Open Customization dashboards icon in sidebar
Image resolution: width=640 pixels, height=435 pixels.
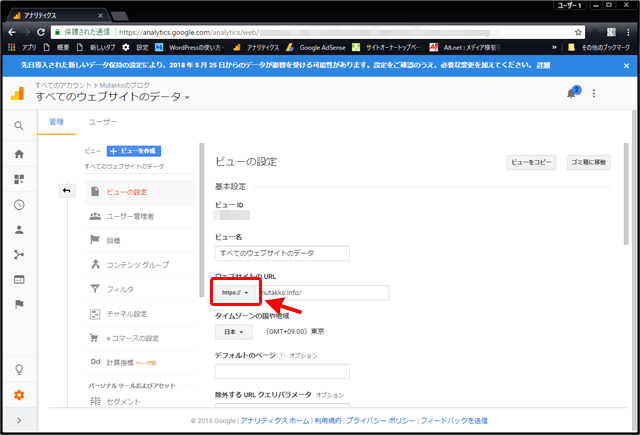pos(19,179)
